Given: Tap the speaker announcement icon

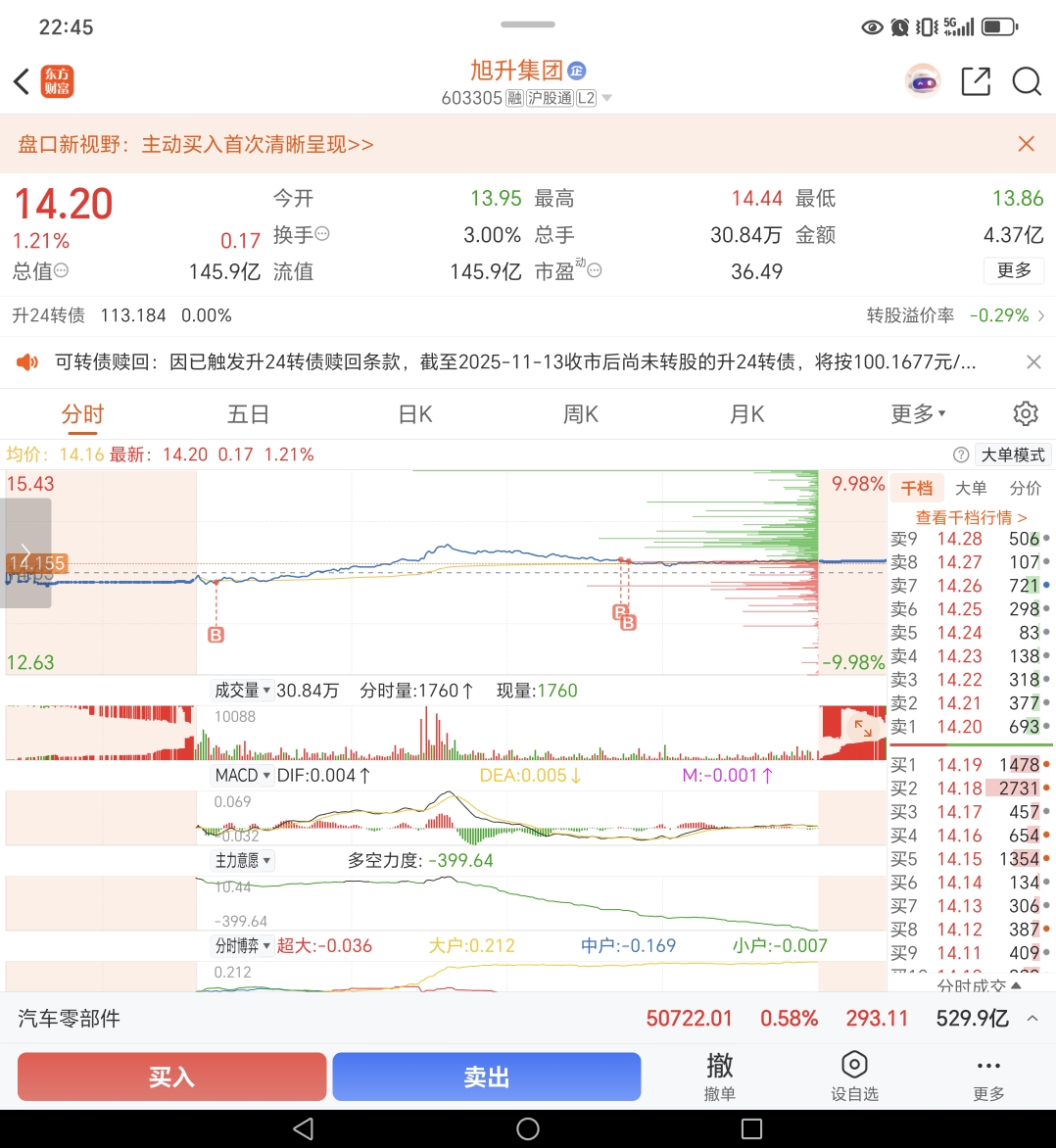Looking at the screenshot, I should (x=27, y=361).
